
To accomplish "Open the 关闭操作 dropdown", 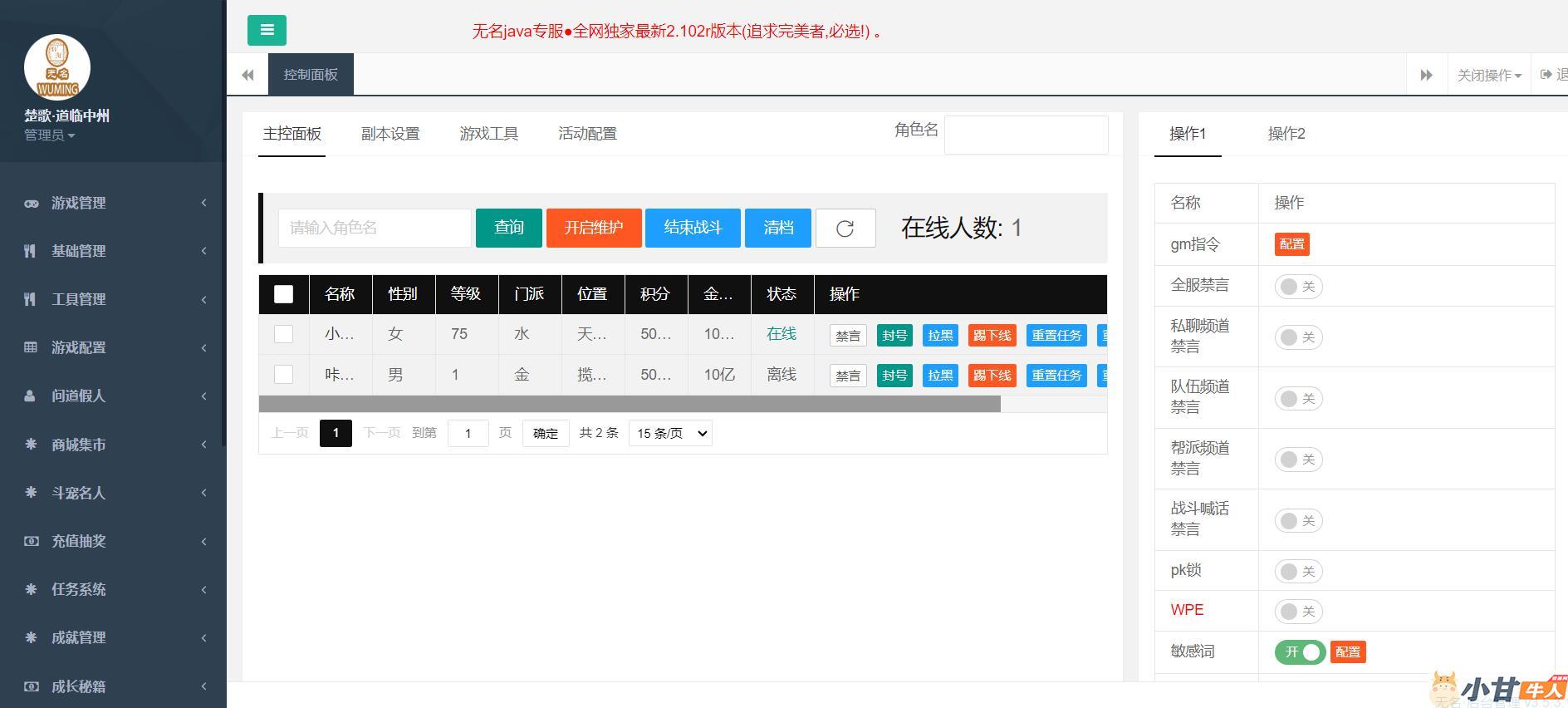I will [1488, 75].
